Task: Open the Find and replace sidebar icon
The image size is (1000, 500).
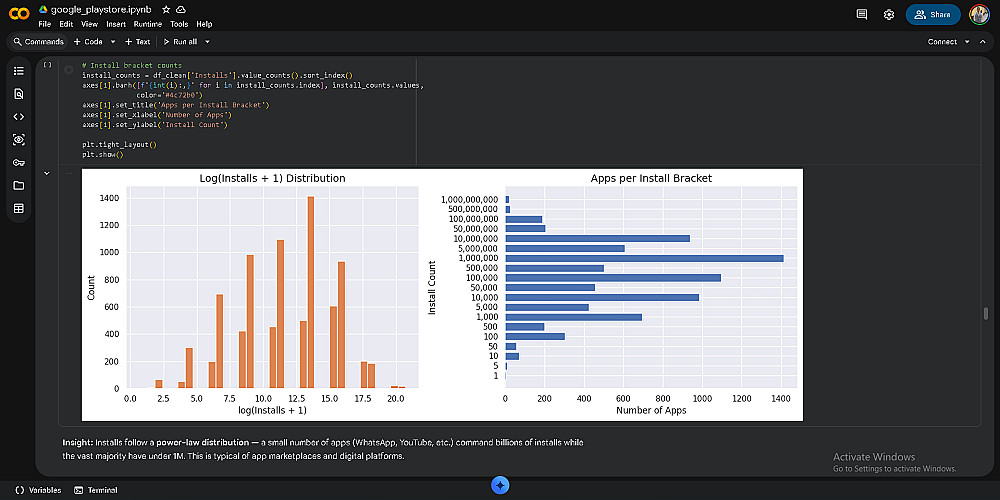Action: point(18,94)
